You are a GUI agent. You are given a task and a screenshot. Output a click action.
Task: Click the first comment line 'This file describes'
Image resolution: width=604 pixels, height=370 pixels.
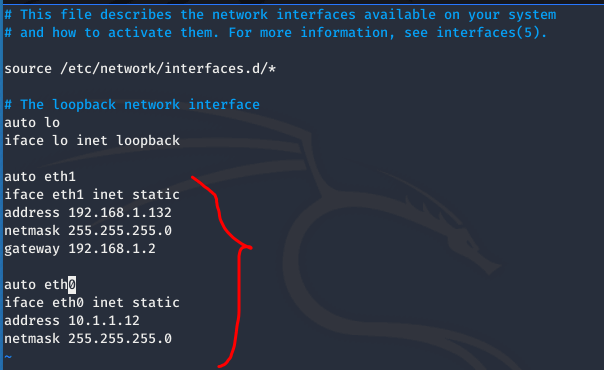(280, 15)
